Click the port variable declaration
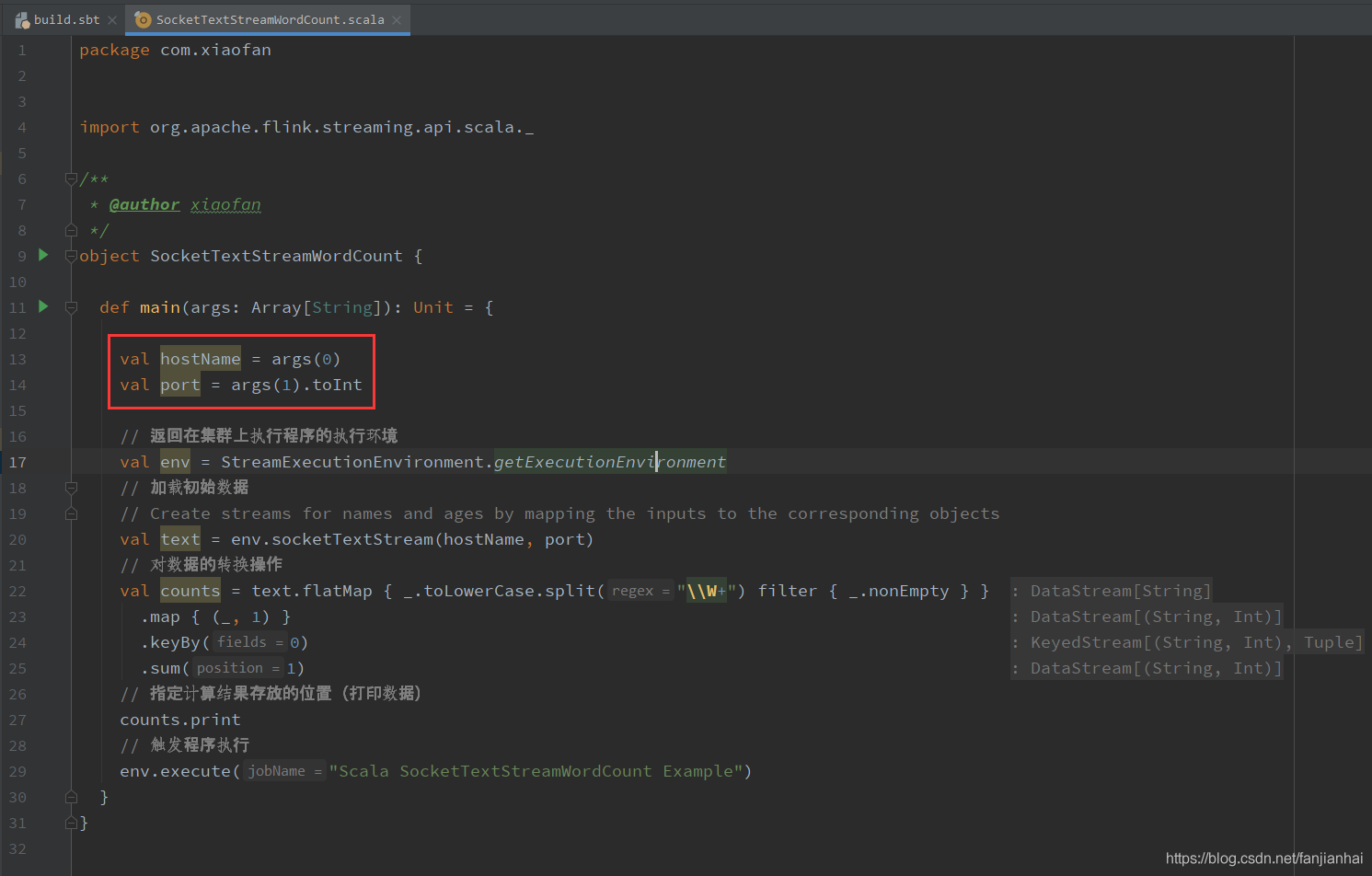Image resolution: width=1372 pixels, height=876 pixels. 180,385
